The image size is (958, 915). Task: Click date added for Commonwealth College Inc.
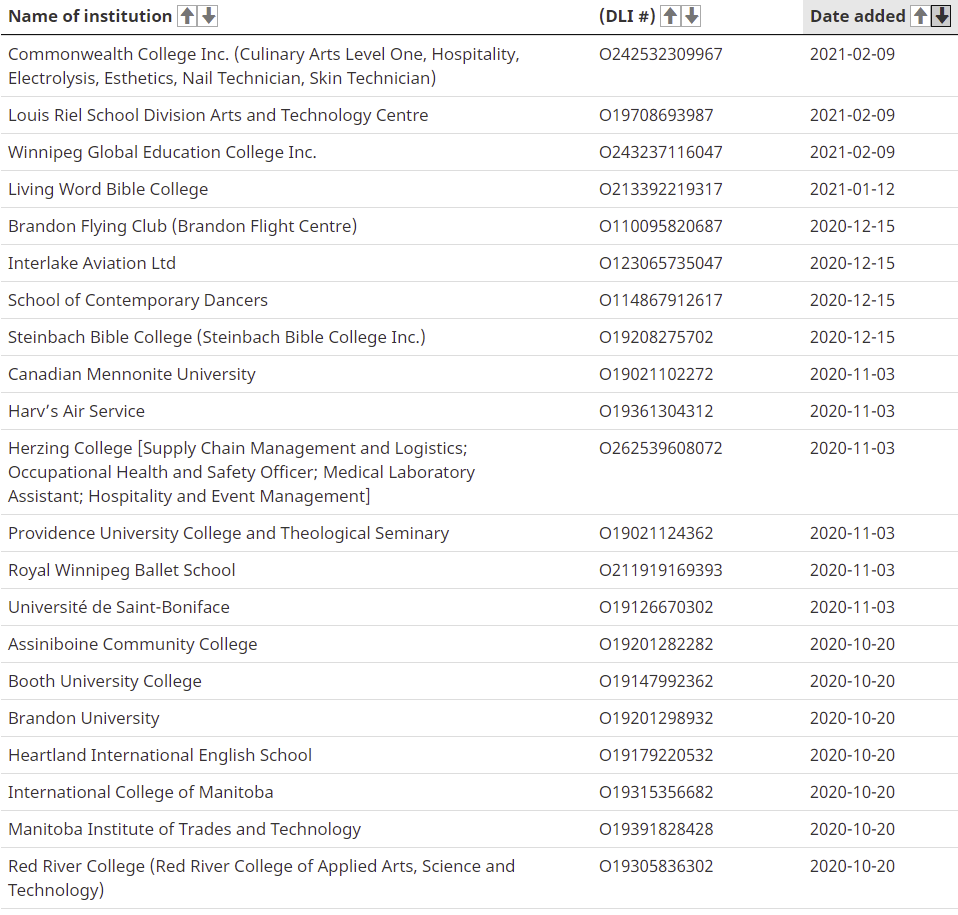tap(852, 54)
